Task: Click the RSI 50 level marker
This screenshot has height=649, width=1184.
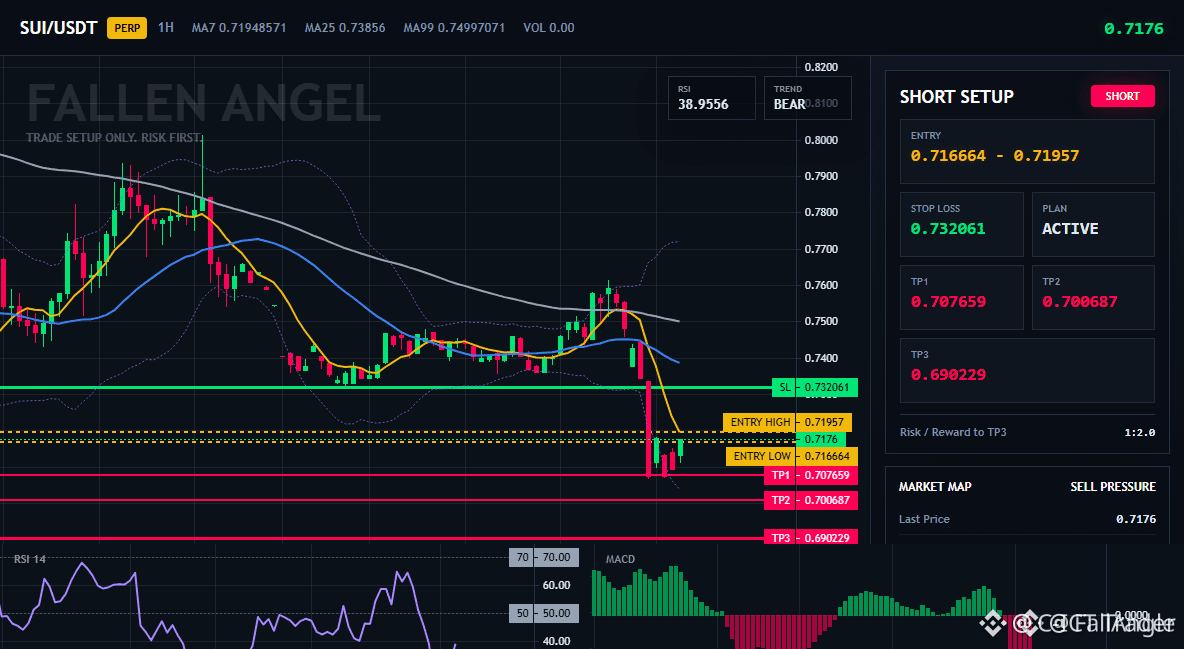Action: click(544, 613)
